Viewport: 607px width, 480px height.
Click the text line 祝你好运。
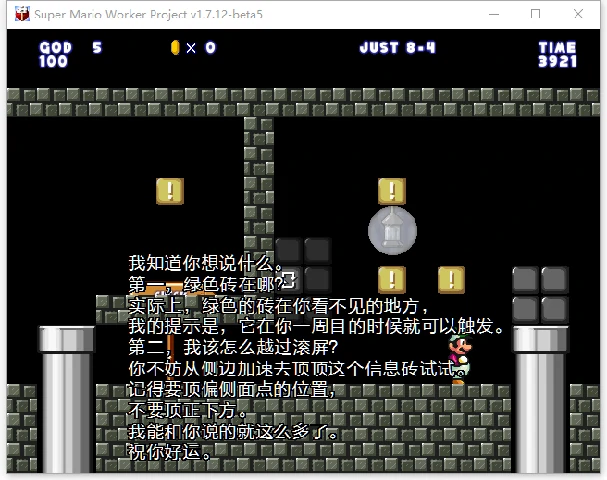[170, 452]
